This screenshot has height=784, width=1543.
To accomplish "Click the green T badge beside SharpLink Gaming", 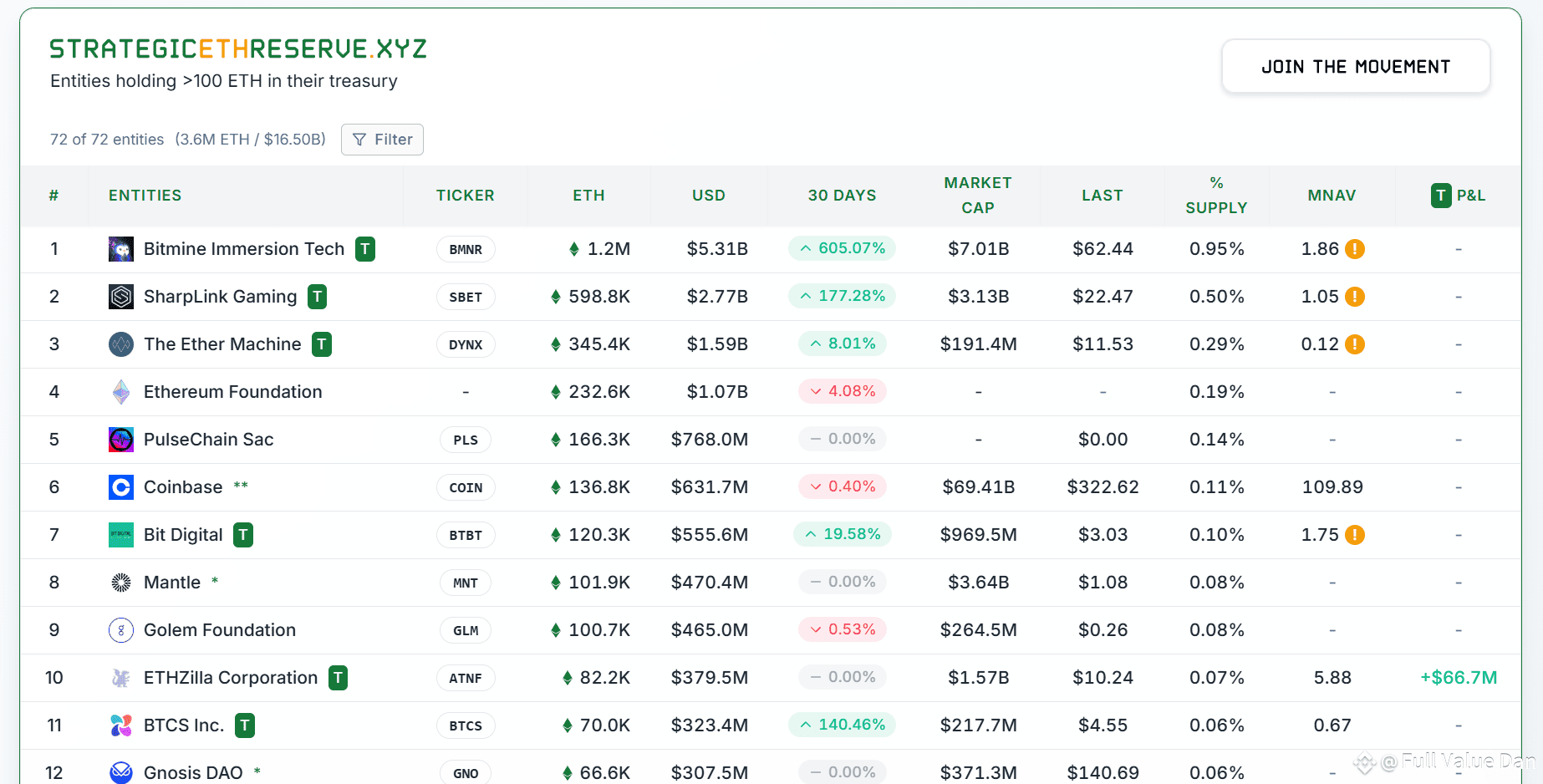I will click(x=318, y=297).
